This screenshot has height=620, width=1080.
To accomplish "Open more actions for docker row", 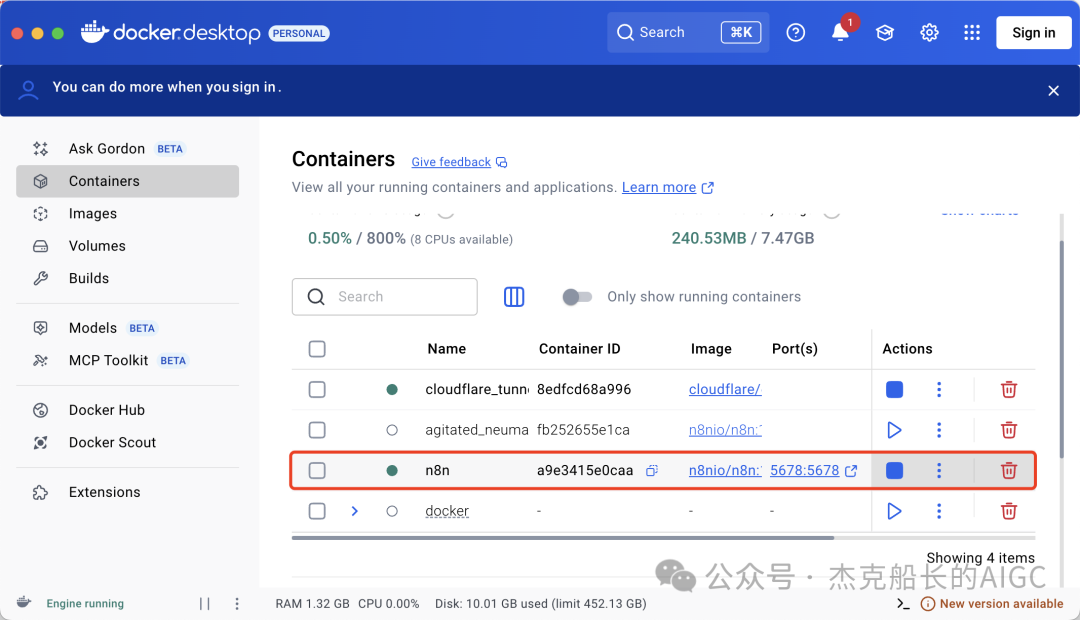I will (939, 511).
